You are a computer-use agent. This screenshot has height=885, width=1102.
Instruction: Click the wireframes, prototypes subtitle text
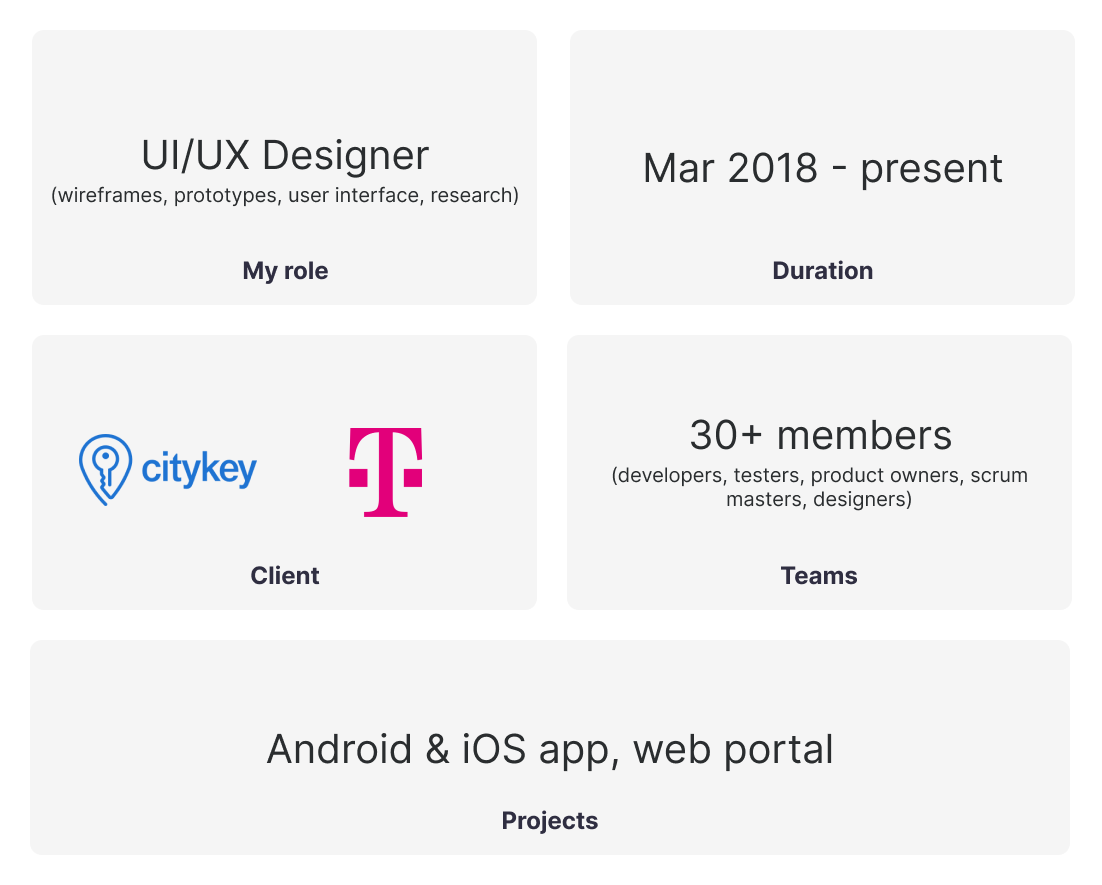pyautogui.click(x=285, y=195)
